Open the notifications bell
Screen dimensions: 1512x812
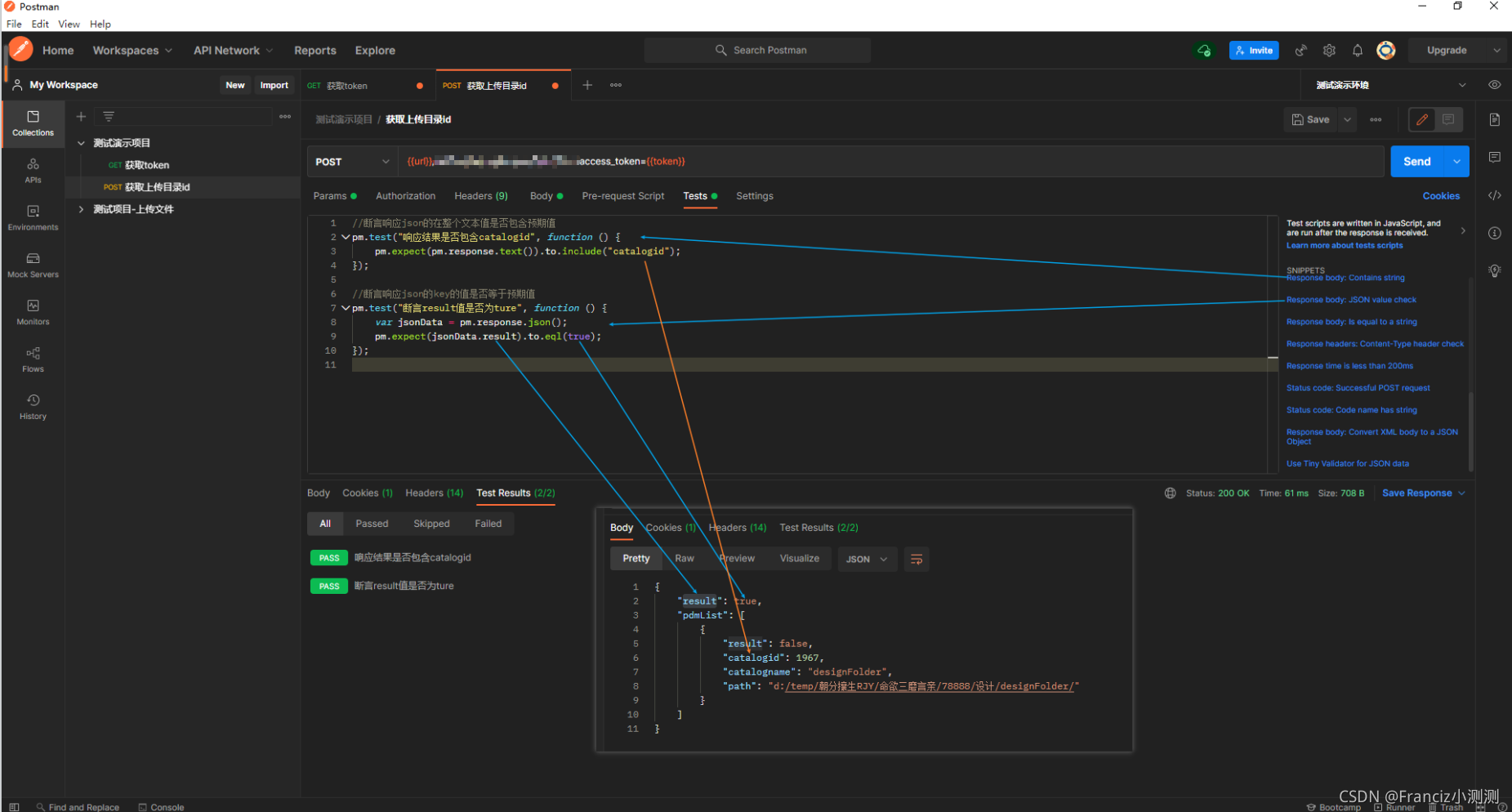point(1357,51)
